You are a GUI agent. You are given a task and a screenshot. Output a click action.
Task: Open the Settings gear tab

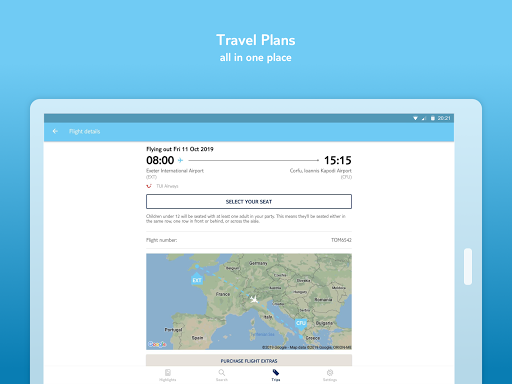coord(330,372)
